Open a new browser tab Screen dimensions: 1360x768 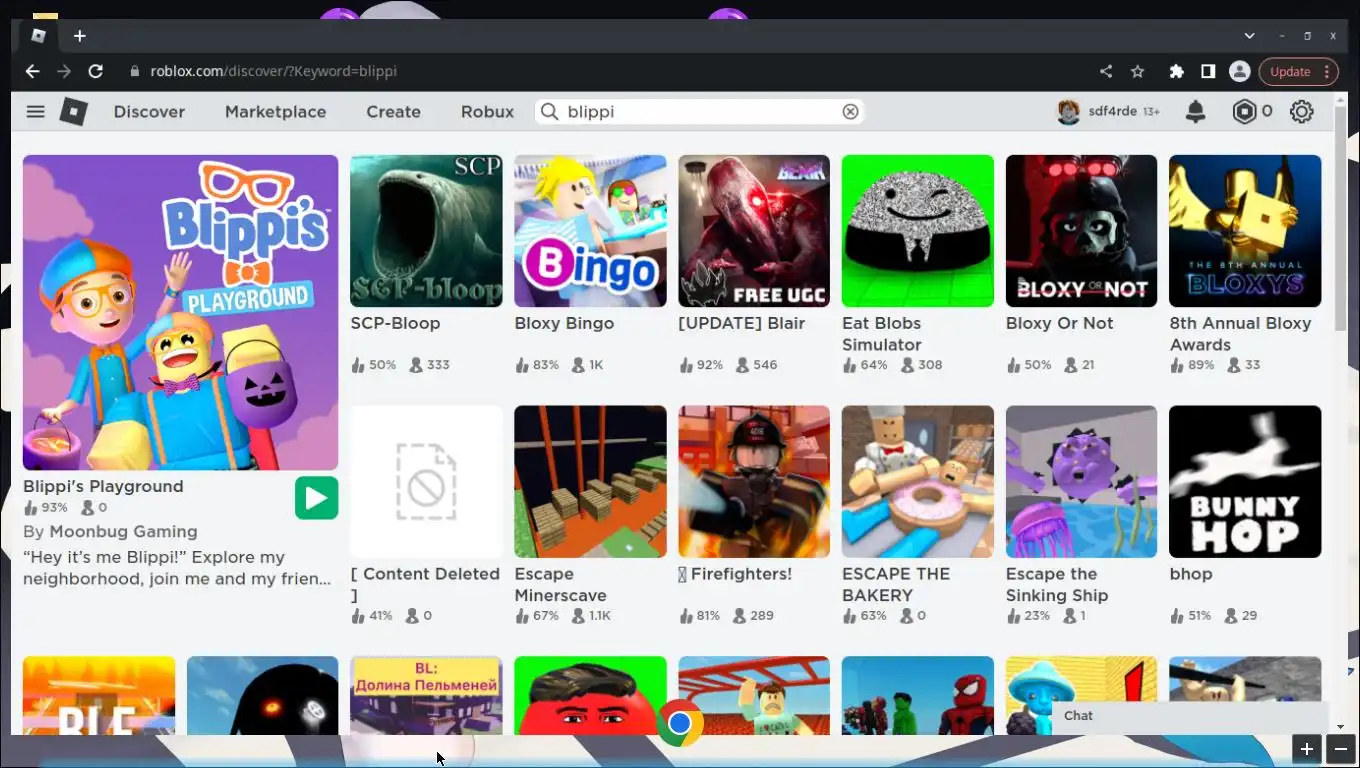(x=80, y=36)
